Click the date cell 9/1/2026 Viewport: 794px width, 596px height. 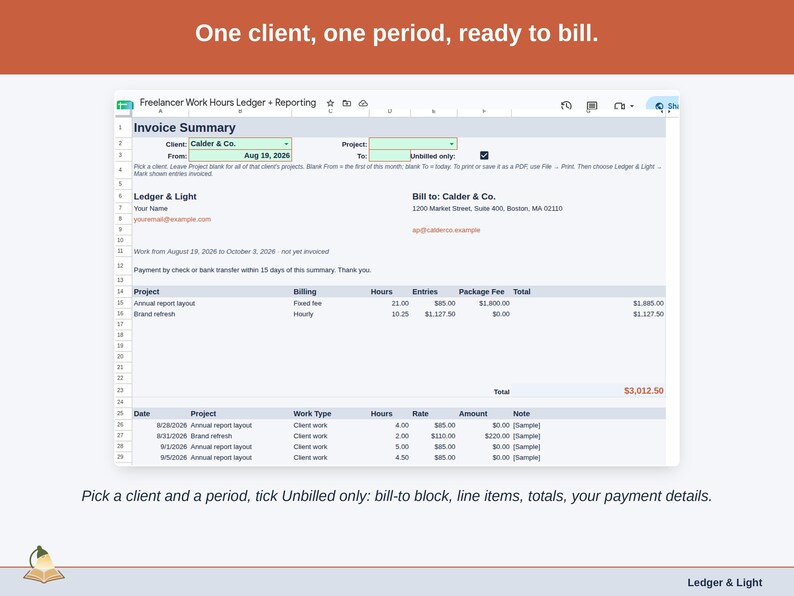click(x=174, y=447)
